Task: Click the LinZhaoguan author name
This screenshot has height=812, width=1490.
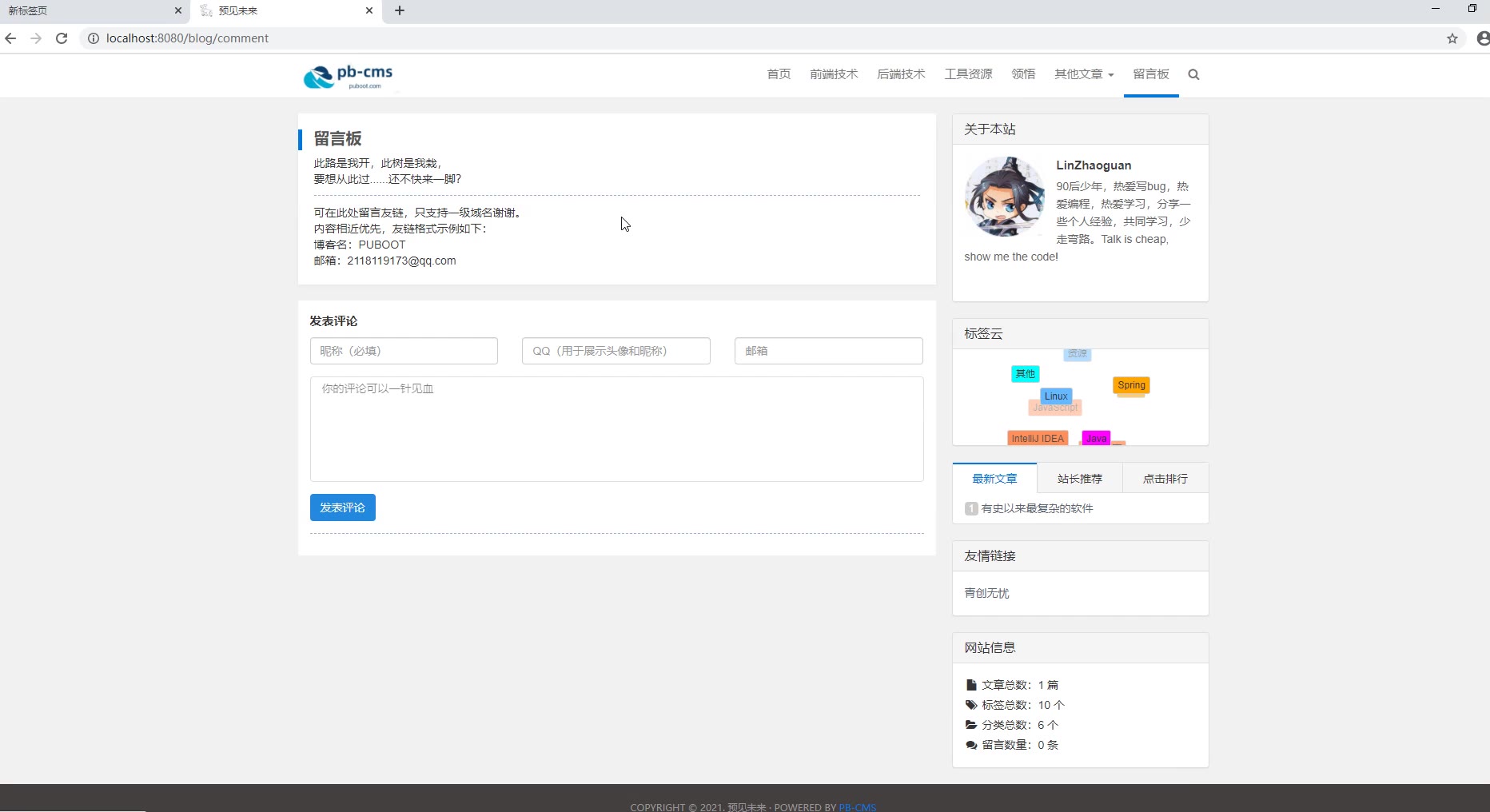Action: click(x=1094, y=165)
